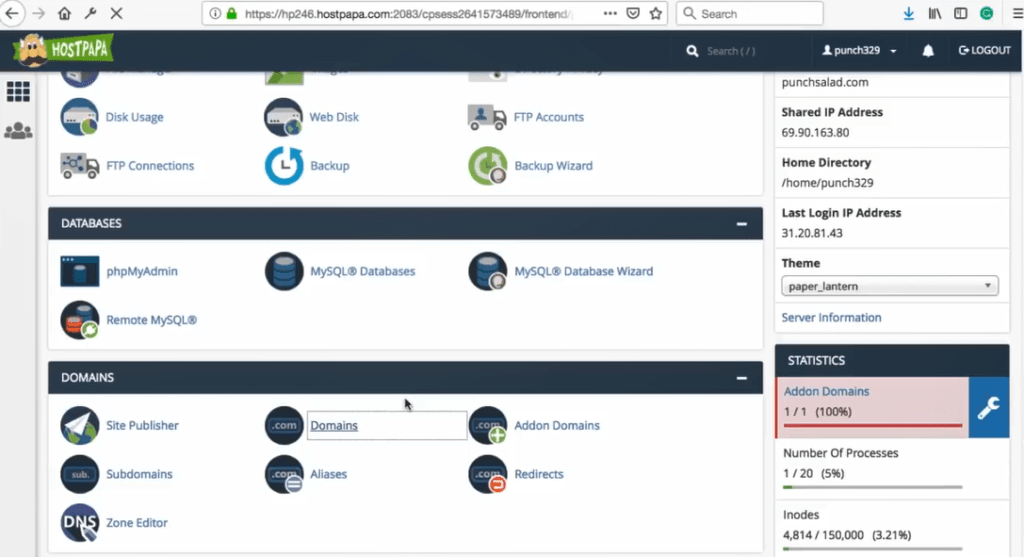
Task: Click the Inodes usage bar
Action: point(872,549)
